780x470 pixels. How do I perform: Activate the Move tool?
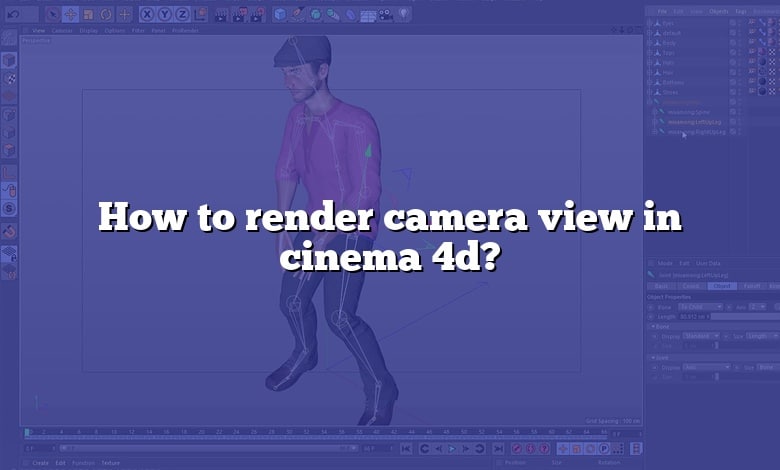coord(71,15)
